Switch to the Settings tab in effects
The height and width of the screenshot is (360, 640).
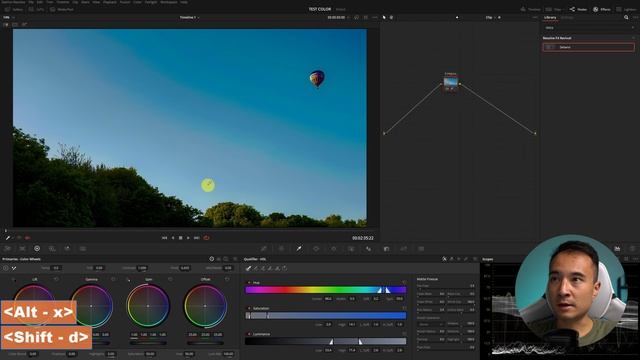tap(567, 18)
